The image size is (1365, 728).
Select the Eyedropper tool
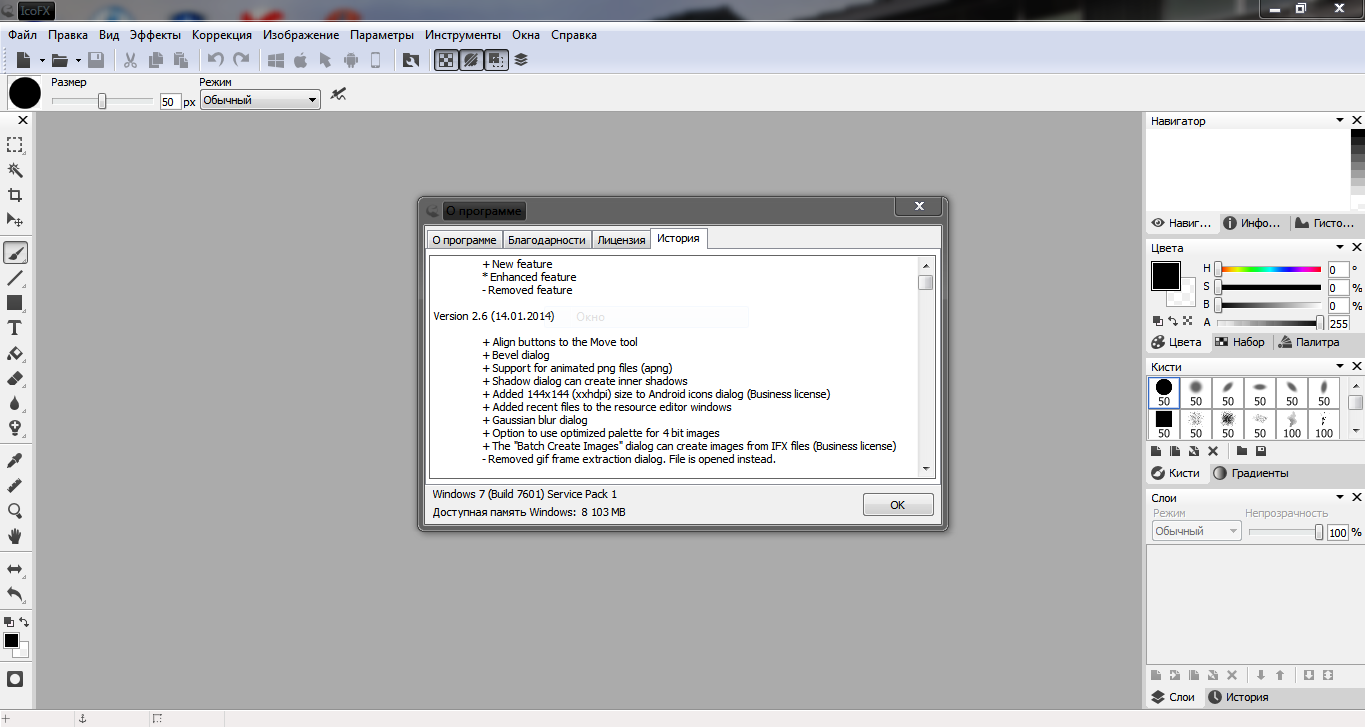[15, 461]
